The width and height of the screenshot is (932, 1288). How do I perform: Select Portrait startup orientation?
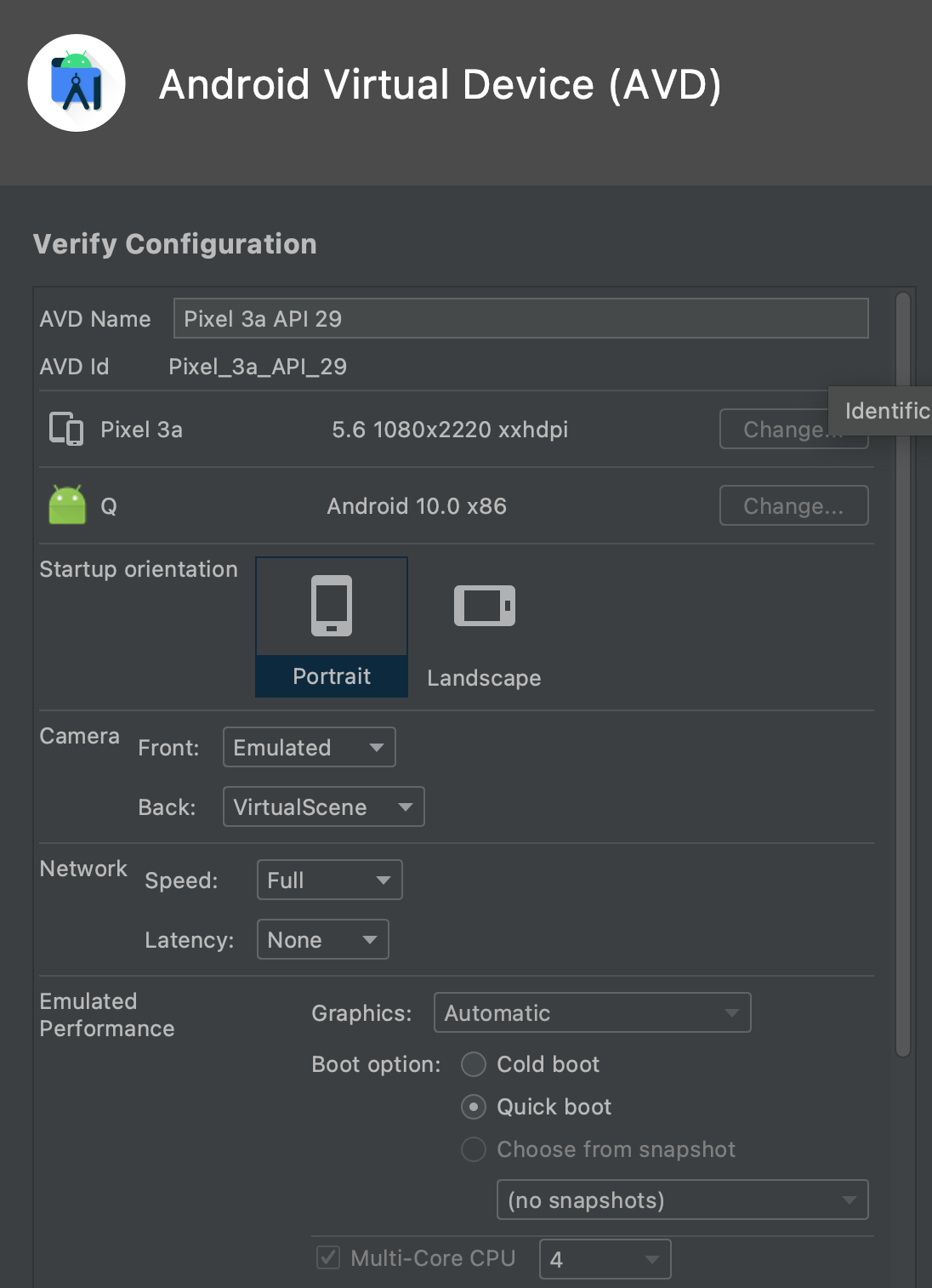click(332, 627)
